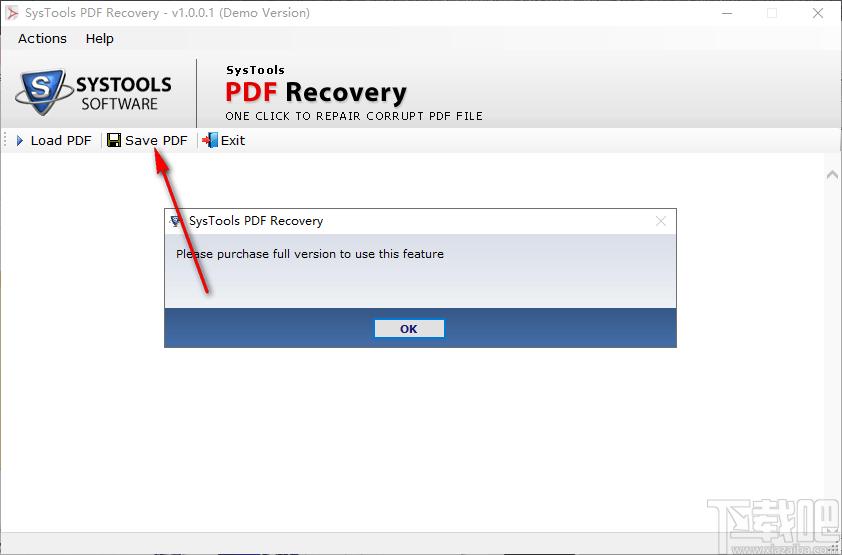This screenshot has height=555, width=842.
Task: Click the small icon in dialog title bar
Action: coord(175,221)
